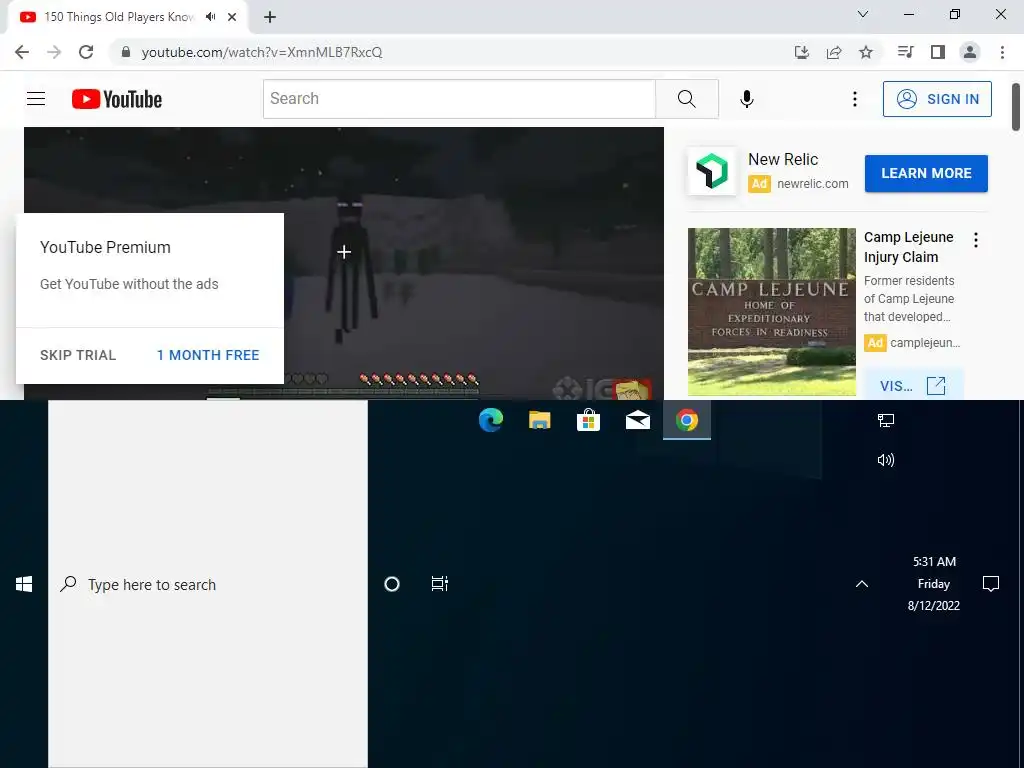The image size is (1024, 768).
Task: Open Camp Lejeune ad thumbnail
Action: click(x=771, y=312)
